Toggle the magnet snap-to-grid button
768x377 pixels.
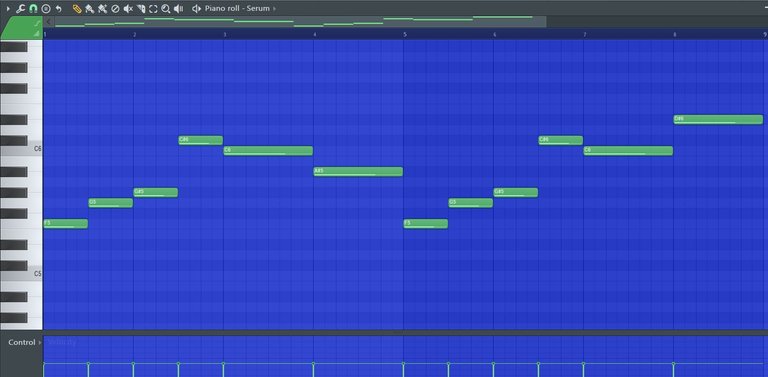pyautogui.click(x=33, y=8)
